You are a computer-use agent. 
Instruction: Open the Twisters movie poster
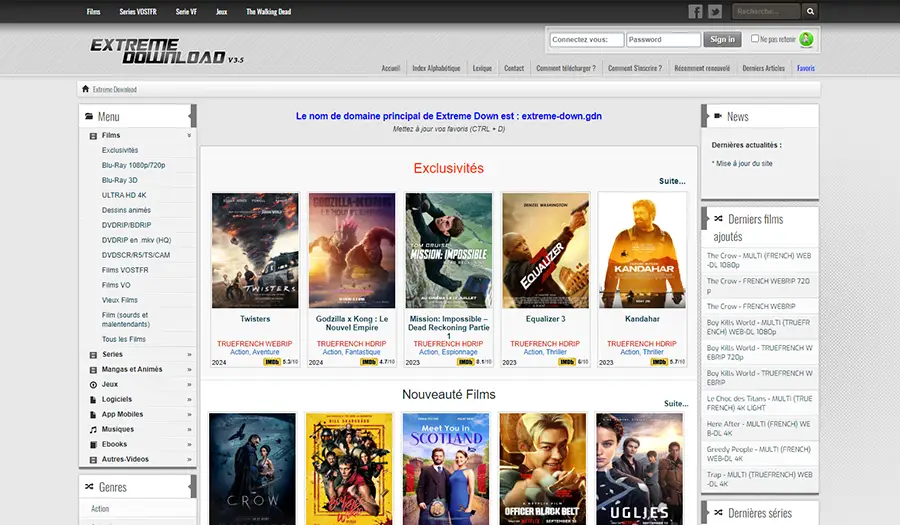coord(255,250)
